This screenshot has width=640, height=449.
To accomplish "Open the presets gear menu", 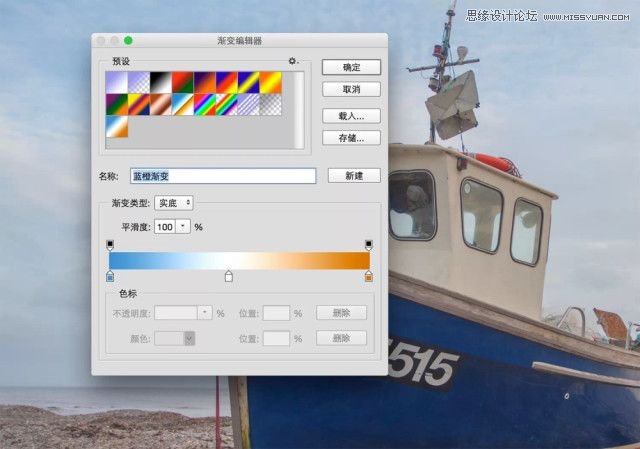I will (293, 61).
